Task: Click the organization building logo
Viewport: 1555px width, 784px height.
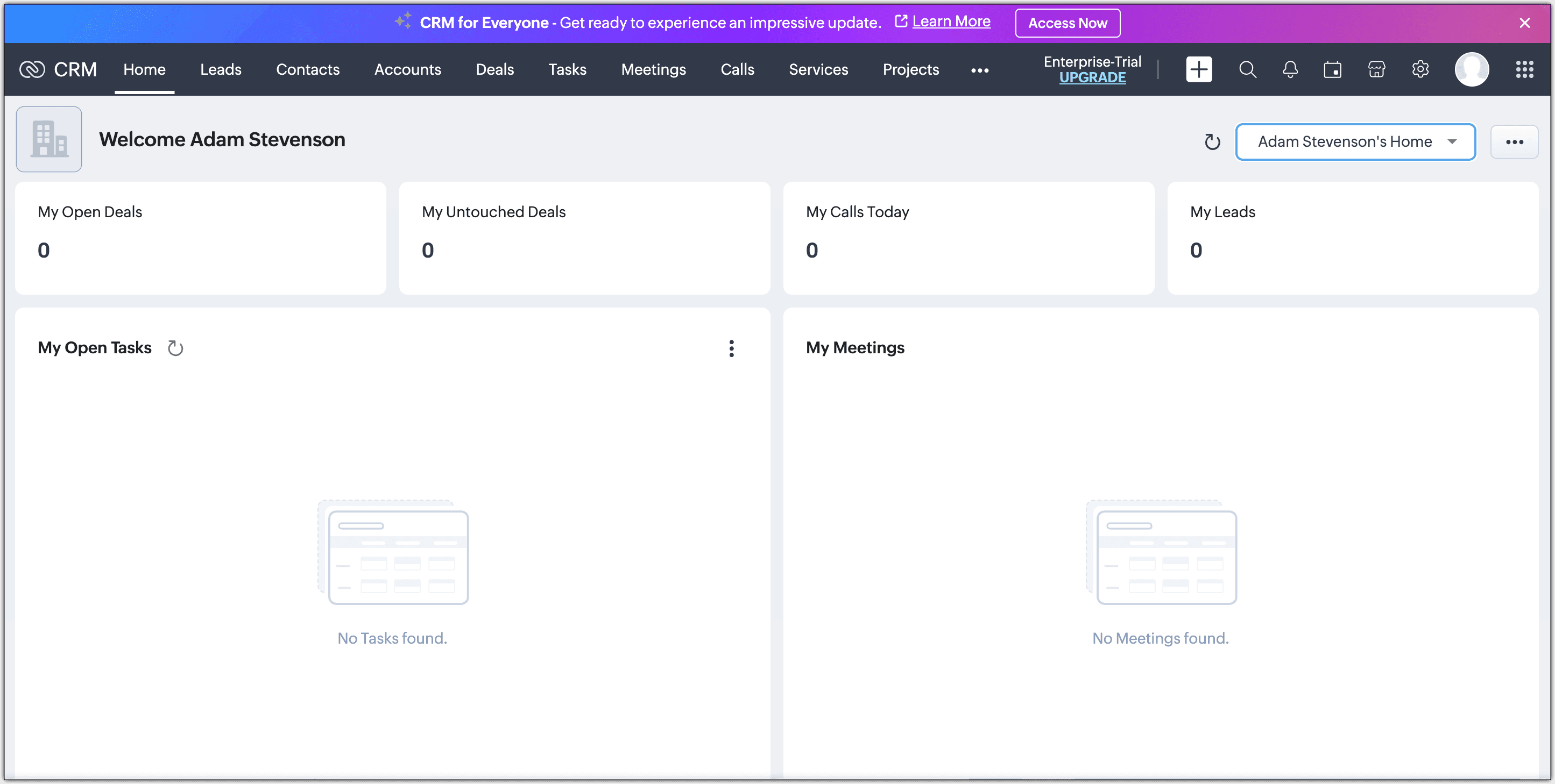Action: click(x=49, y=139)
